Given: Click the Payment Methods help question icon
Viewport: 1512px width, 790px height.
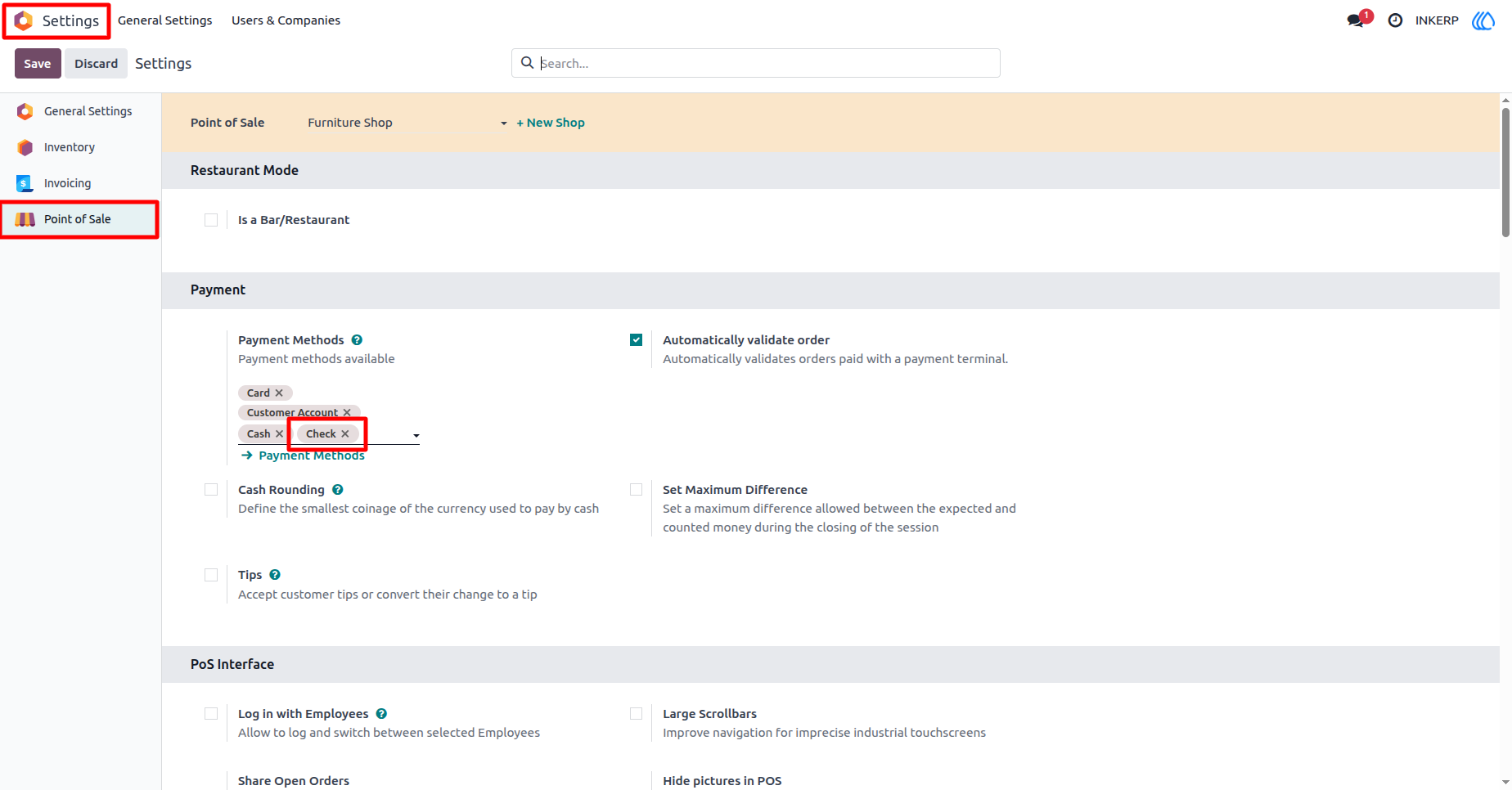Looking at the screenshot, I should (x=357, y=340).
